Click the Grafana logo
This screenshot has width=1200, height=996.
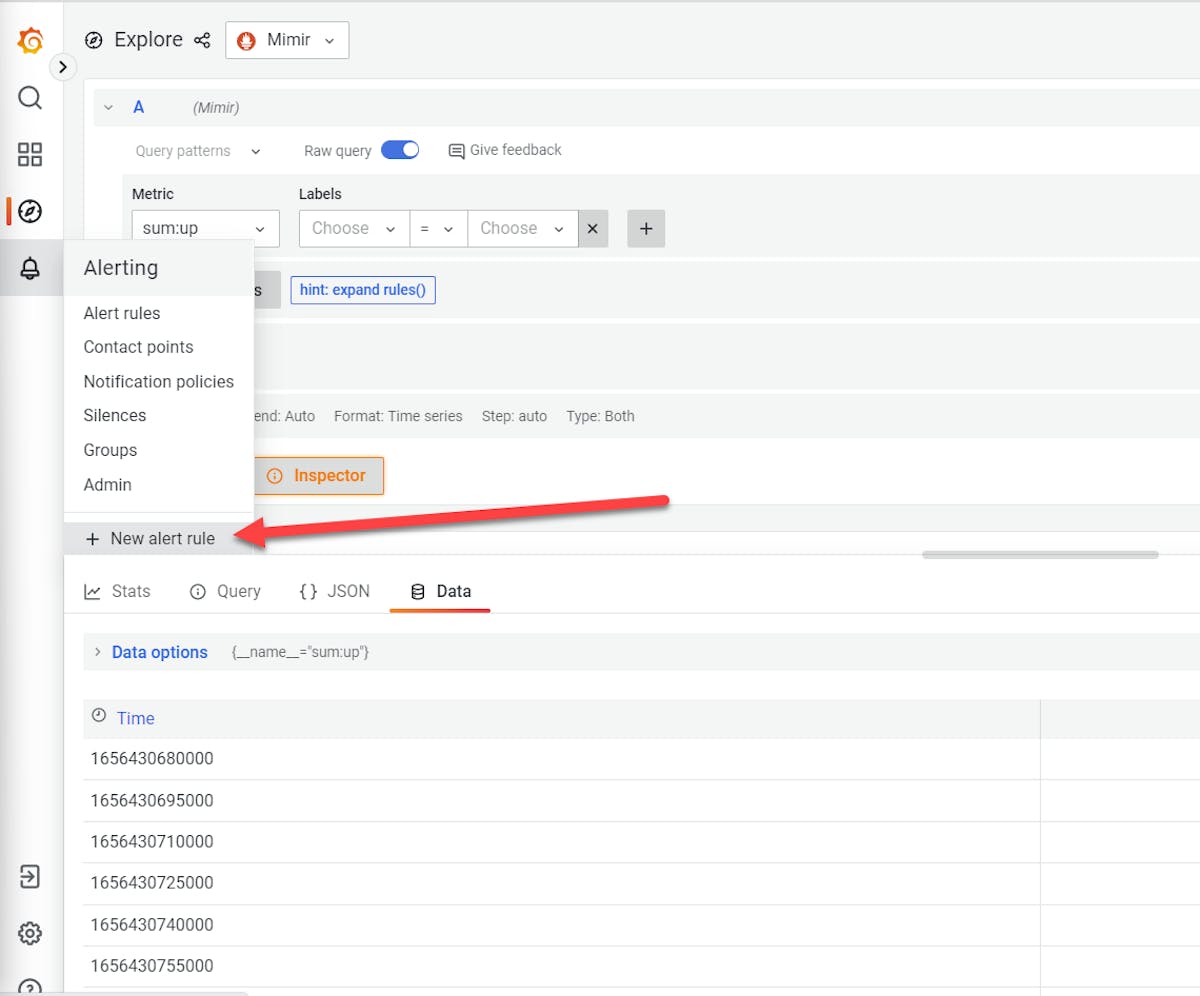30,40
